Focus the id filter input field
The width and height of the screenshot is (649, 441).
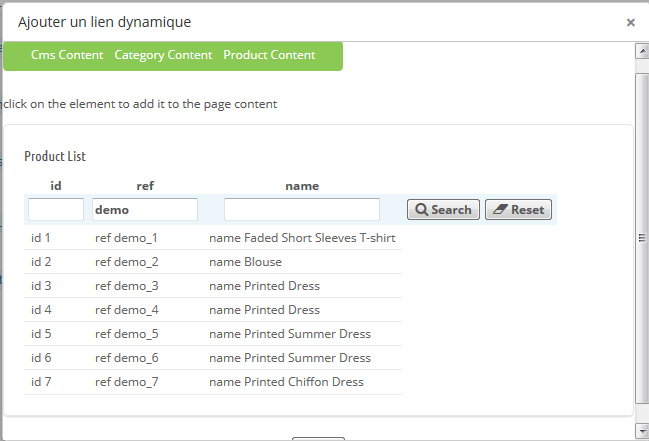[56, 210]
